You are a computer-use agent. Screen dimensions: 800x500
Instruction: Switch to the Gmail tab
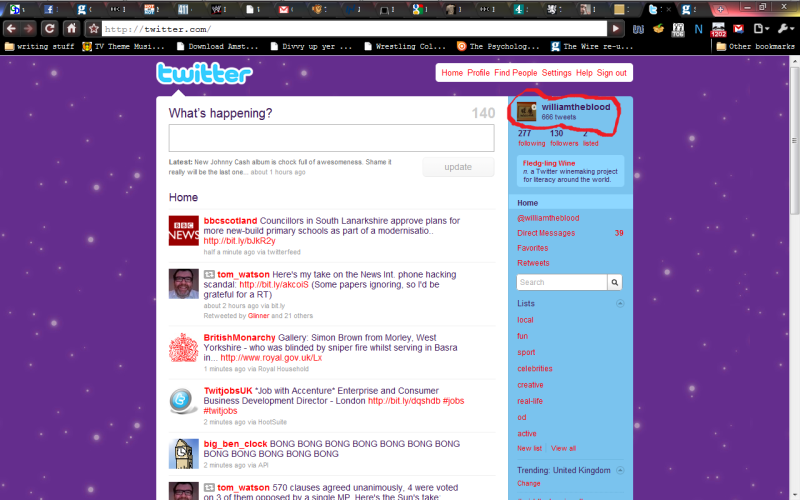(x=286, y=9)
